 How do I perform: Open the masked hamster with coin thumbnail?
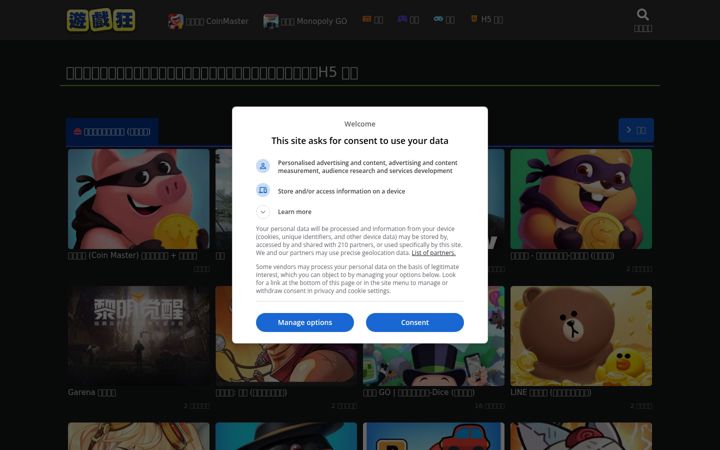tap(581, 199)
